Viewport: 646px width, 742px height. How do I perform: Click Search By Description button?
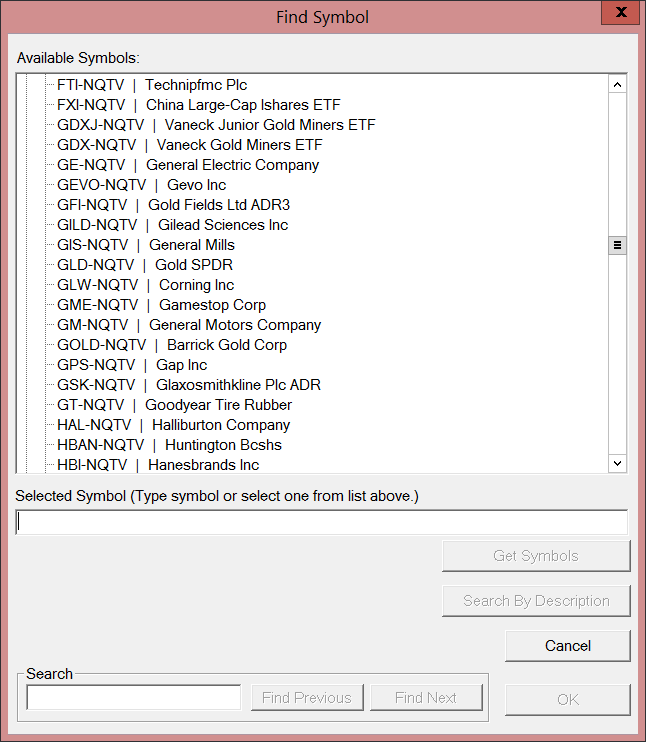[x=536, y=601]
